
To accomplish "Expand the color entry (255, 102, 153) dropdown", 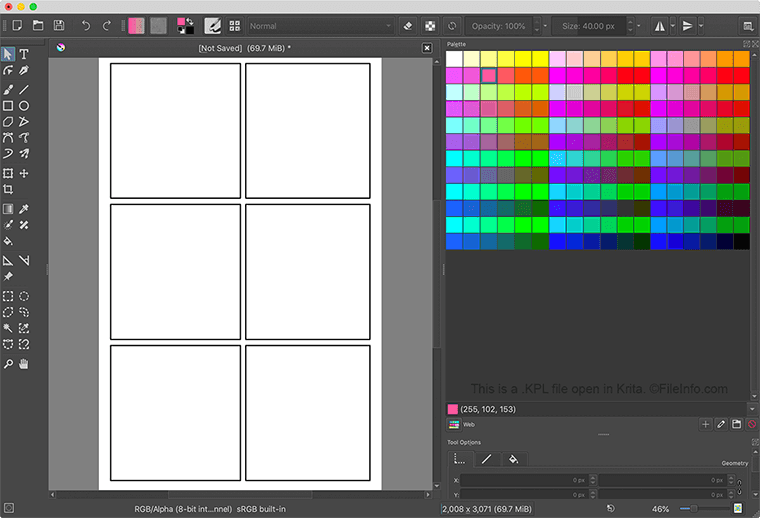I will [x=752, y=409].
